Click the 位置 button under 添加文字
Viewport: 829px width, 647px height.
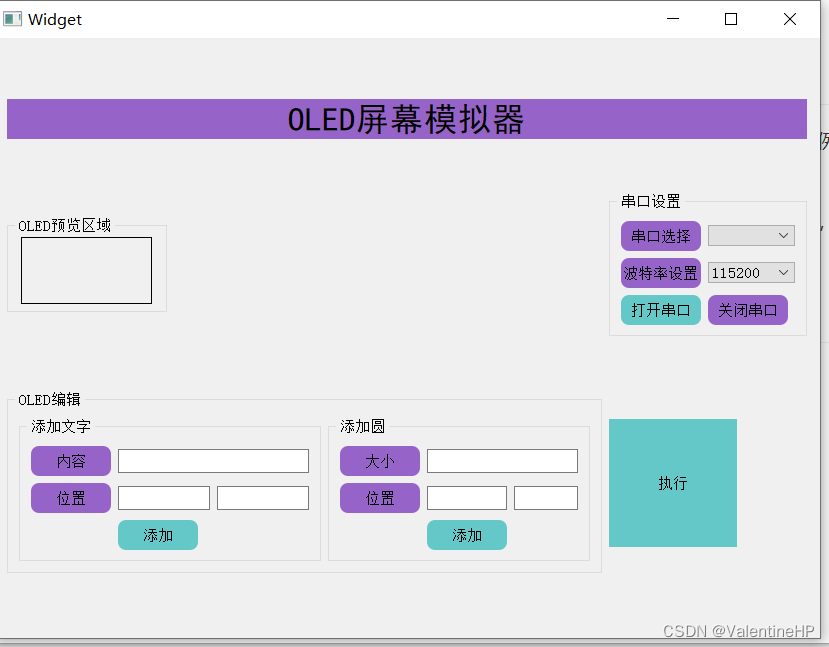point(70,497)
